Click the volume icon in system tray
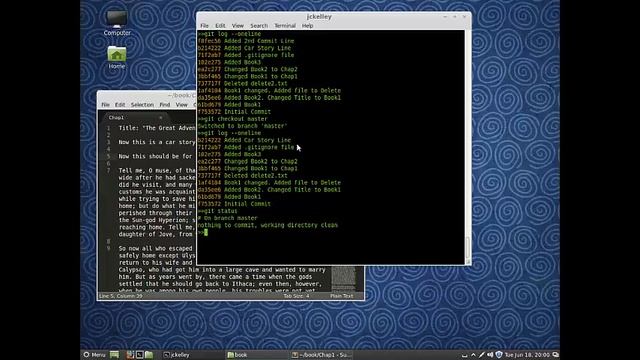Screen dimensions: 640x360 coord(490,355)
